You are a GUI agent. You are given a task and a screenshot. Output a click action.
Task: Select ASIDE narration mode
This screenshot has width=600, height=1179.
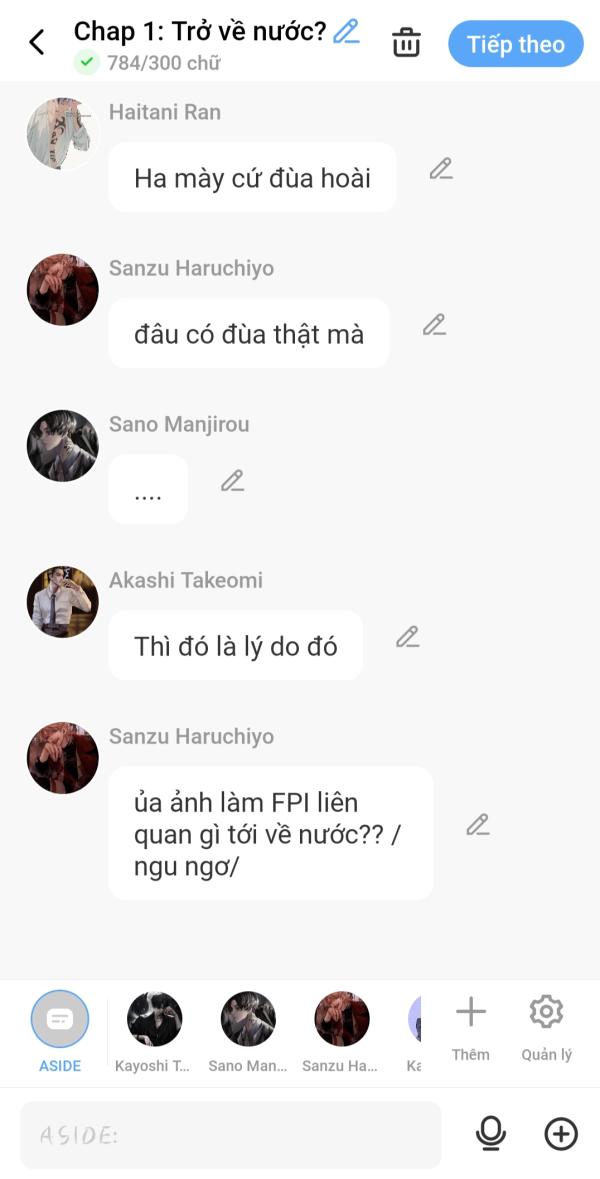click(x=59, y=1031)
